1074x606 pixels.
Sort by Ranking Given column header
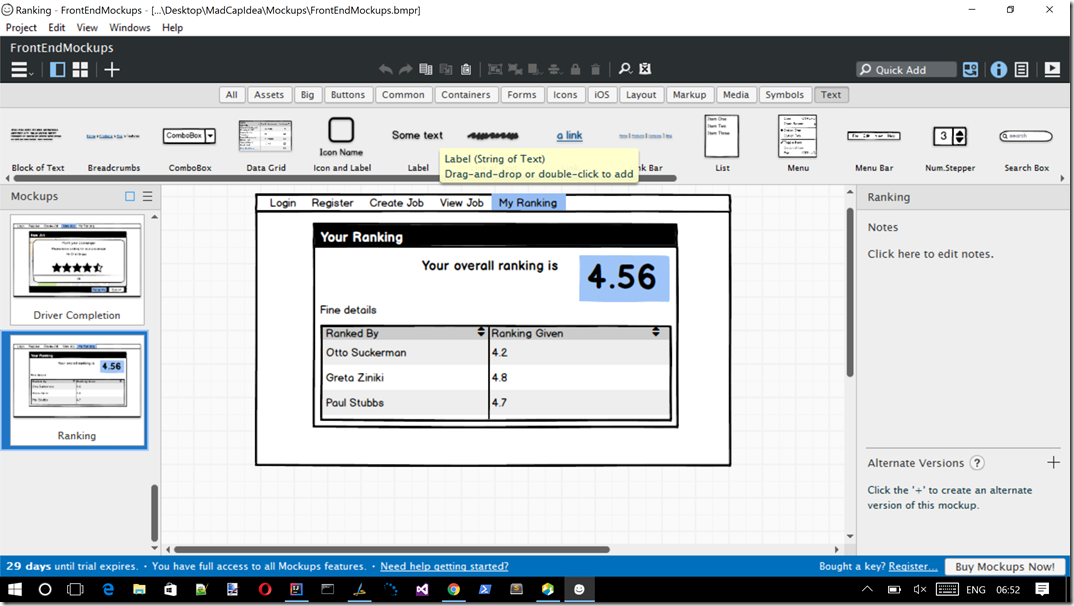(x=579, y=333)
